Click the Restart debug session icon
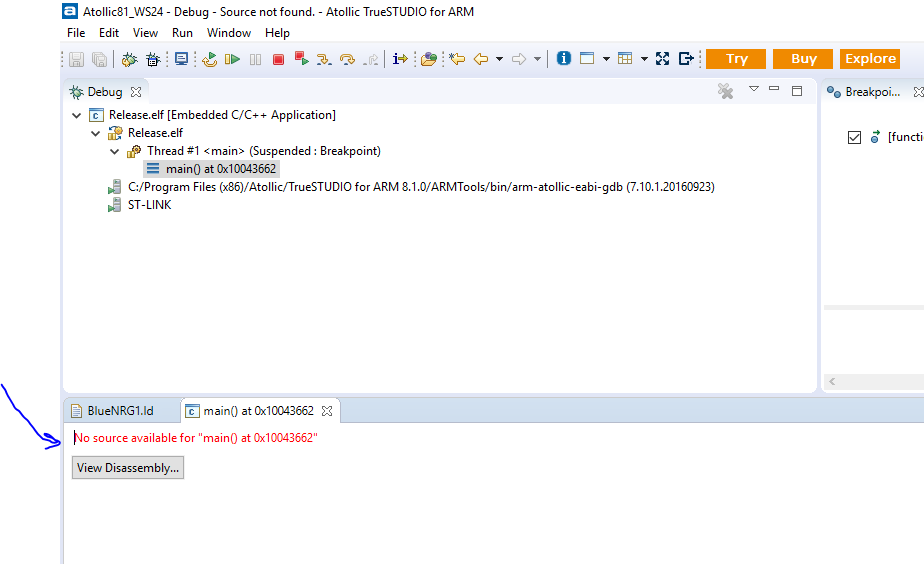The height and width of the screenshot is (564, 924). tap(209, 59)
